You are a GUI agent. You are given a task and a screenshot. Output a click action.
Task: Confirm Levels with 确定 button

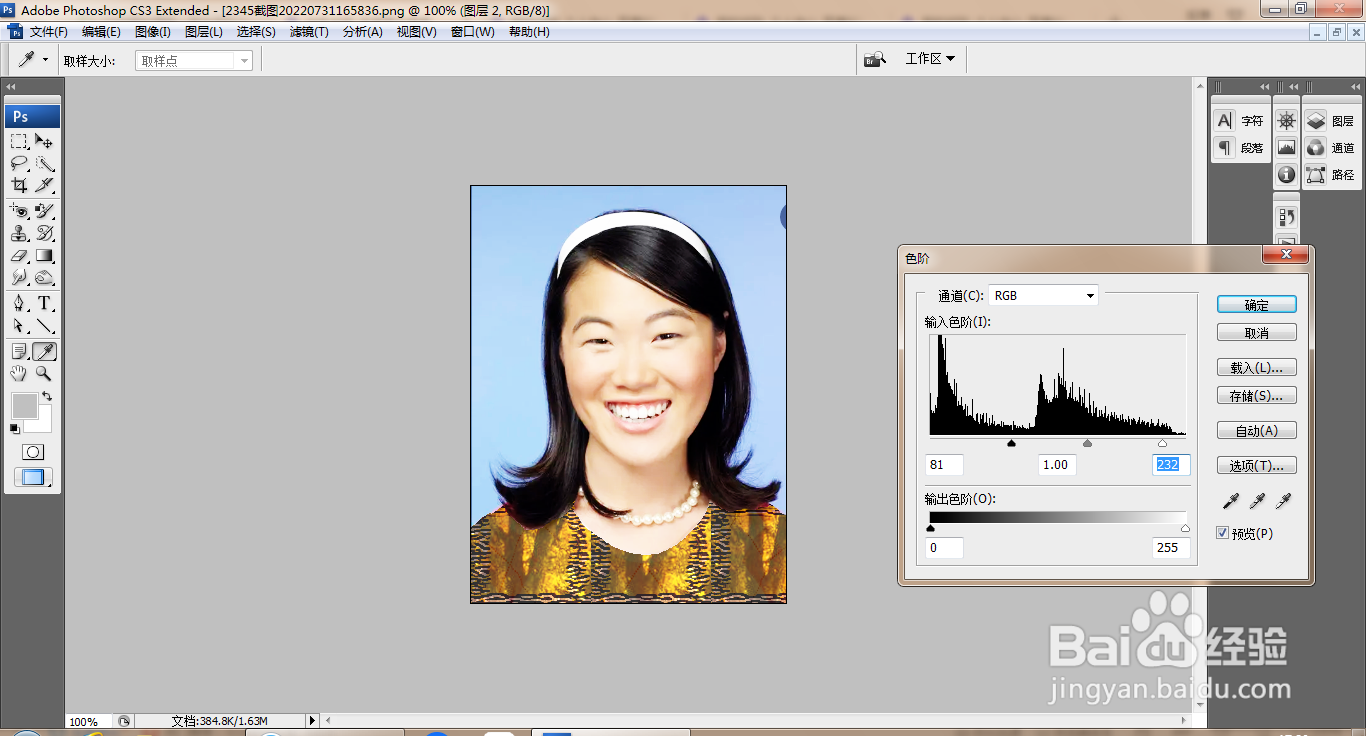(x=1257, y=305)
